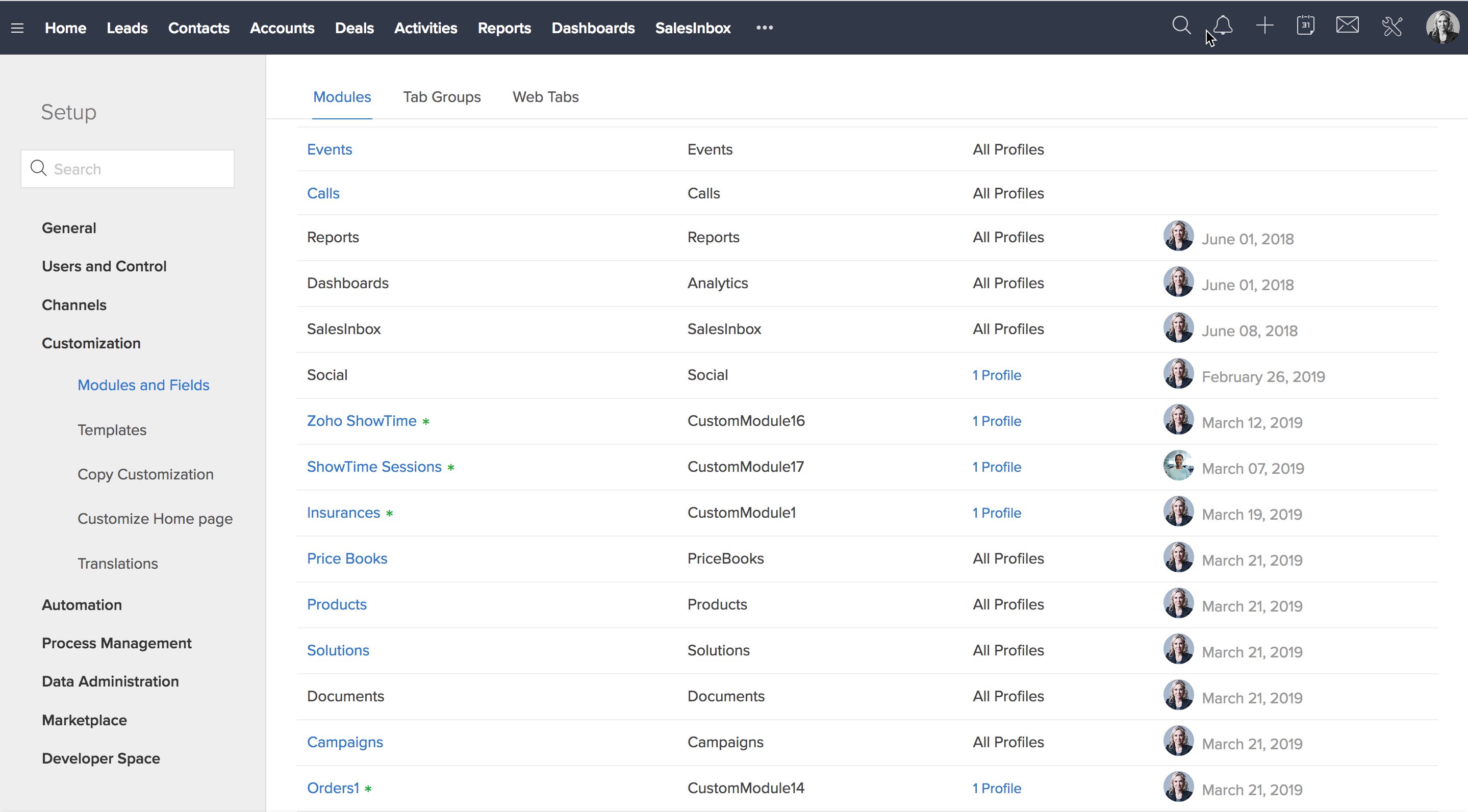Expand the Automation section in Setup

82,604
